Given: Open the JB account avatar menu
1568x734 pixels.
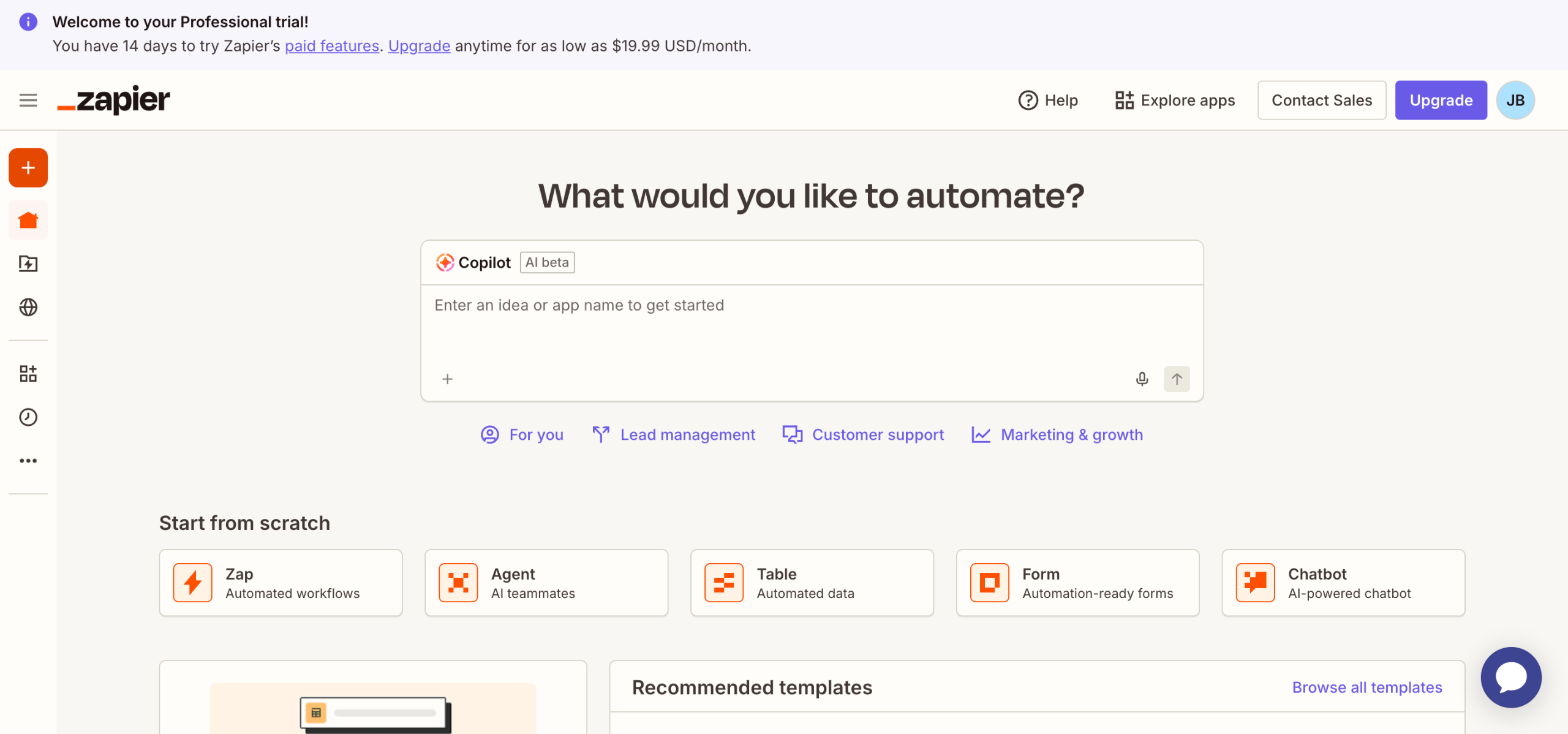Looking at the screenshot, I should [1515, 100].
